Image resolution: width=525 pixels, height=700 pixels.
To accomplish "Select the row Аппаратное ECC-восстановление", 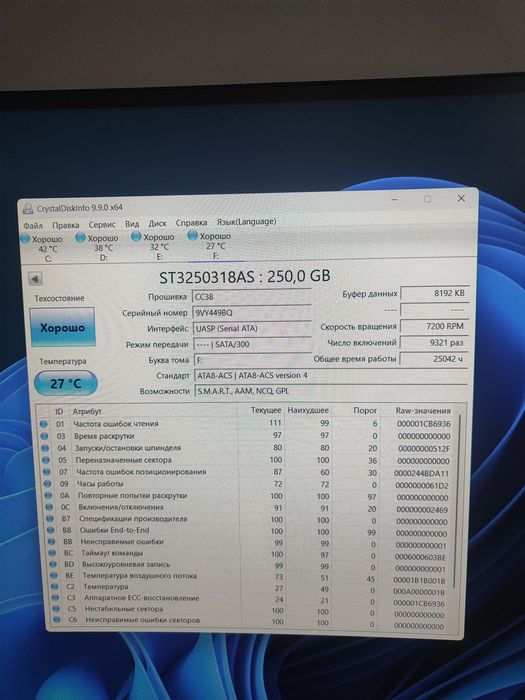I will pyautogui.click(x=249, y=600).
